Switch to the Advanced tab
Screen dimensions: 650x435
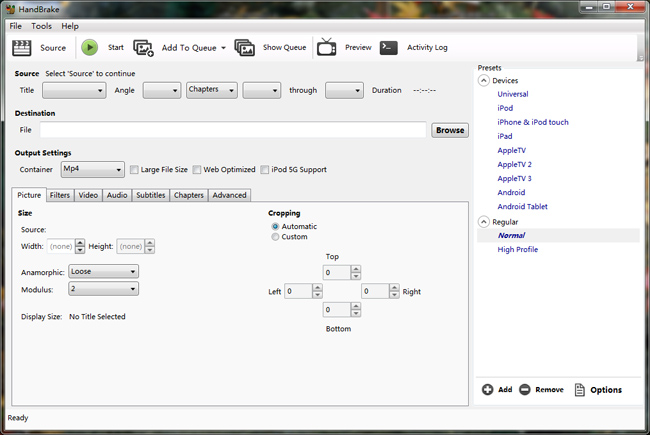pyautogui.click(x=229, y=195)
